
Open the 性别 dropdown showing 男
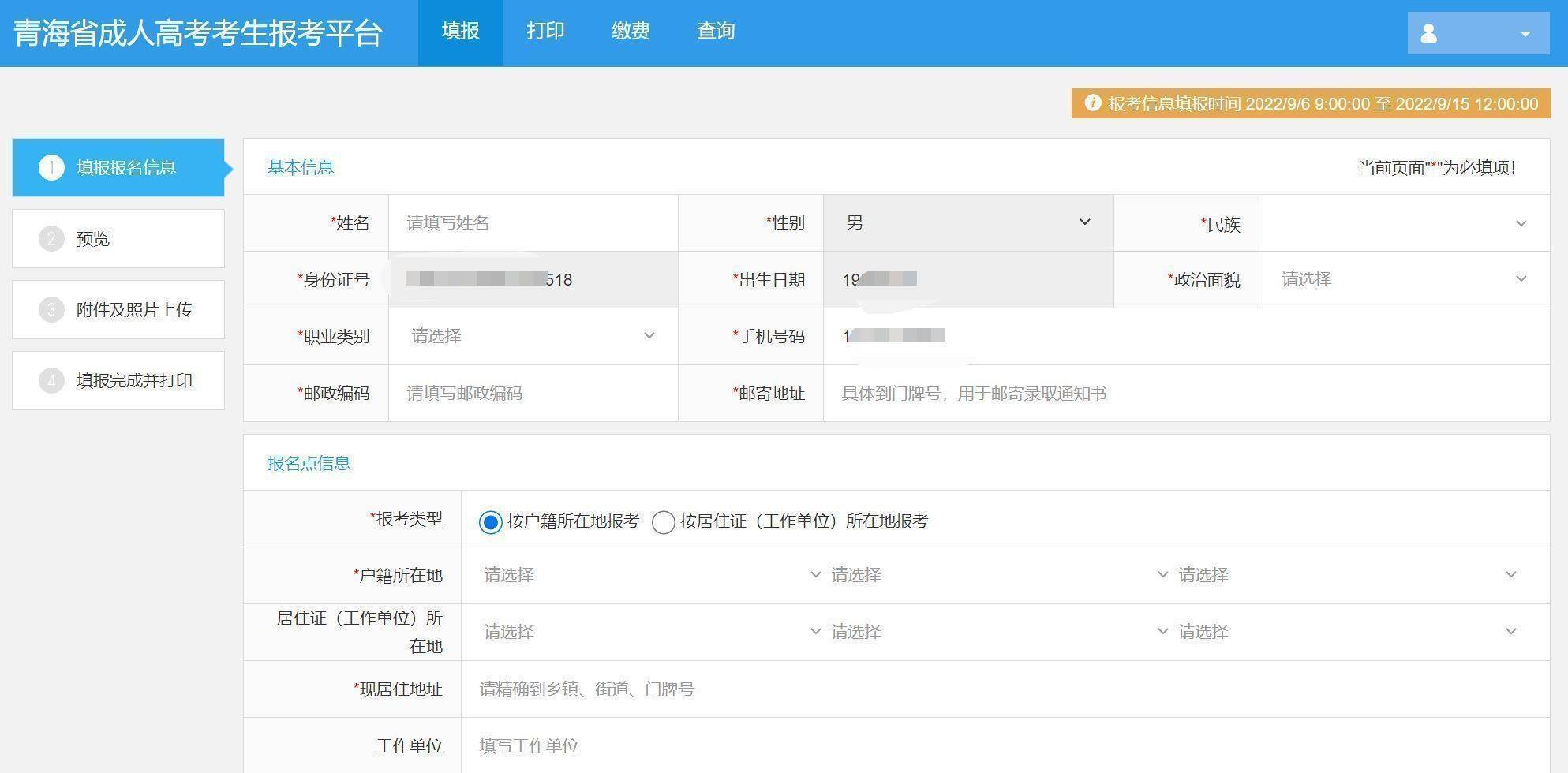point(967,223)
